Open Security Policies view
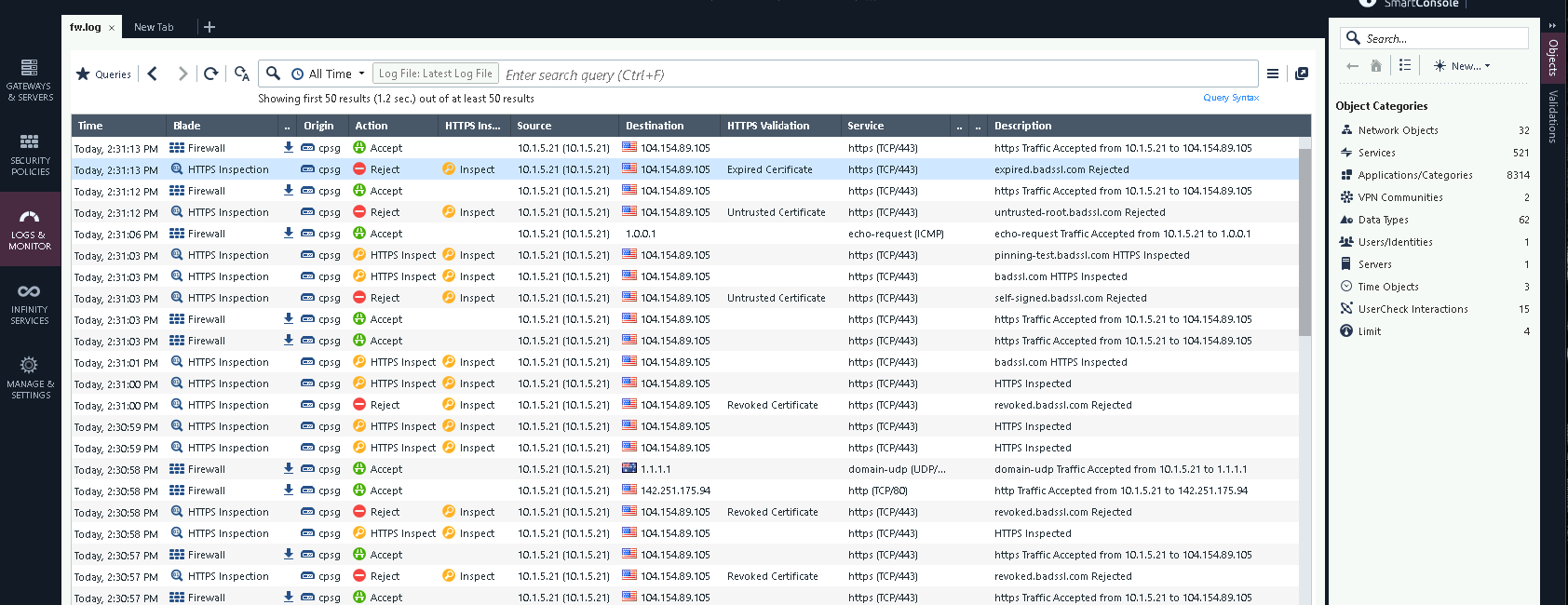Image resolution: width=1568 pixels, height=605 pixels. [30, 155]
